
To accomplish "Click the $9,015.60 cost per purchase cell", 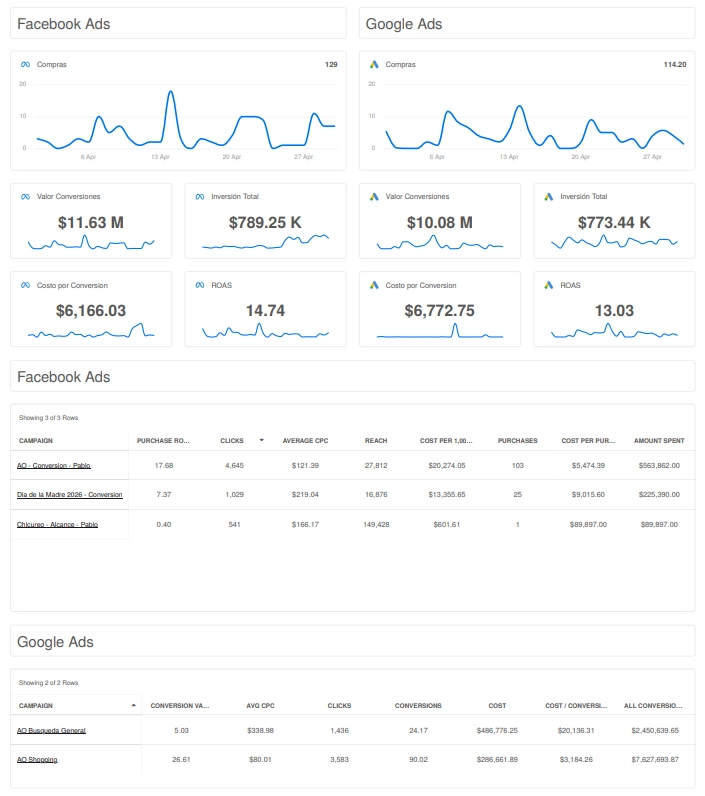I will [x=588, y=494].
